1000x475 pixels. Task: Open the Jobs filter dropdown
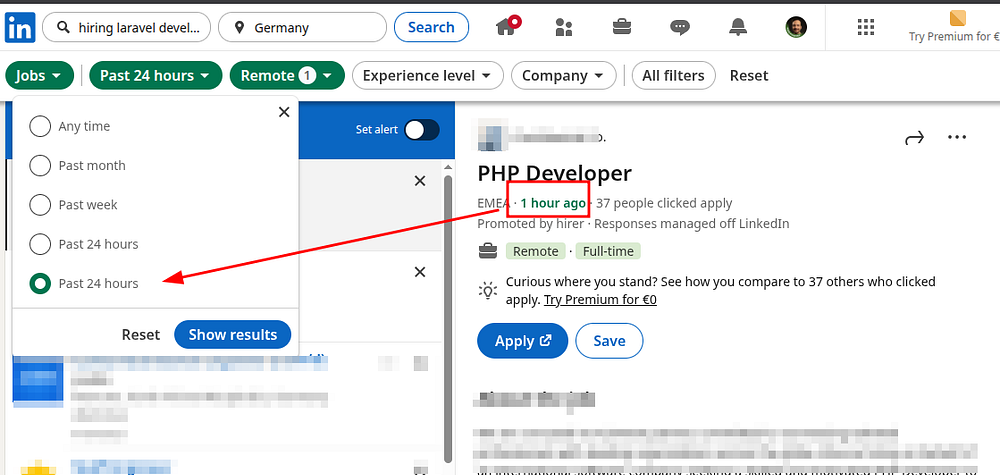(x=40, y=75)
